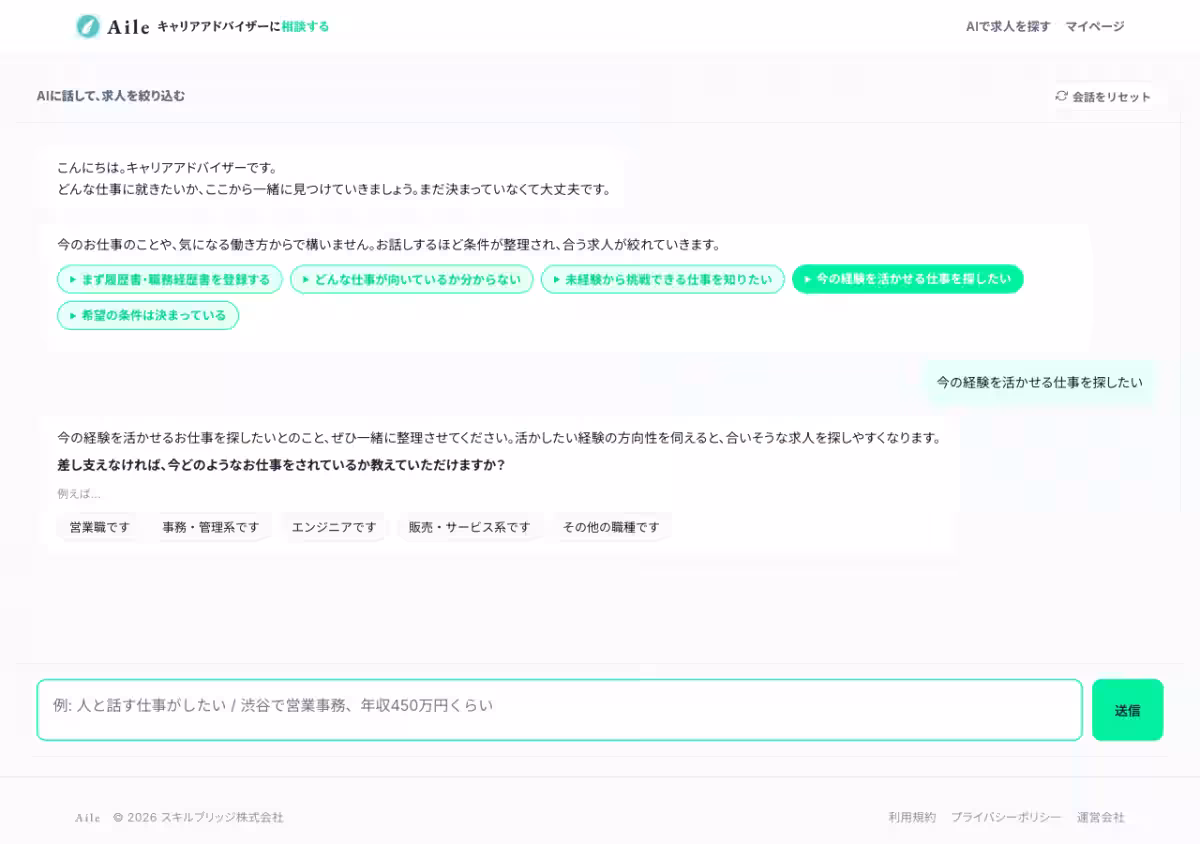Pick the 事務・管理系です reply chip
Screen dimensions: 1200x844
click(210, 527)
